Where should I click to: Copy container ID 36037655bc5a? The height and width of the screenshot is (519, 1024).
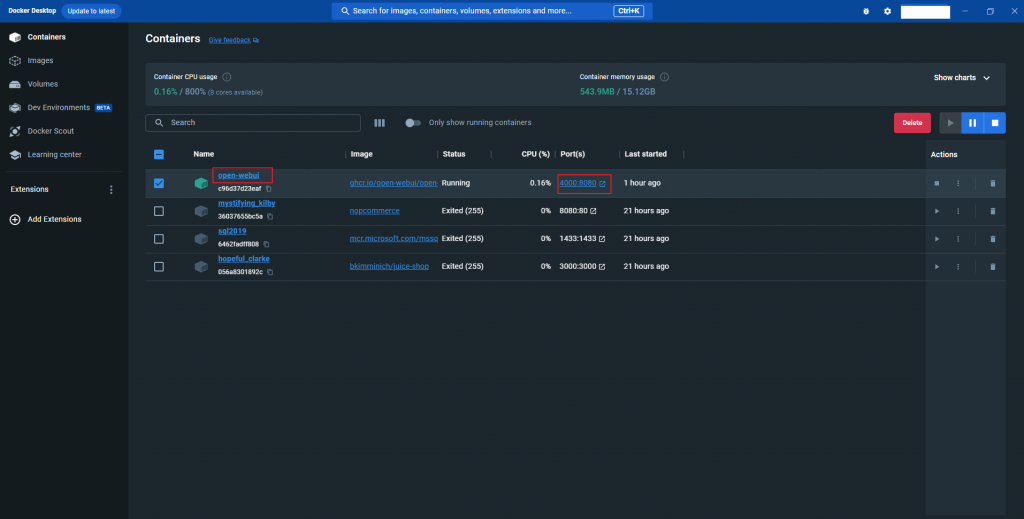coord(270,217)
